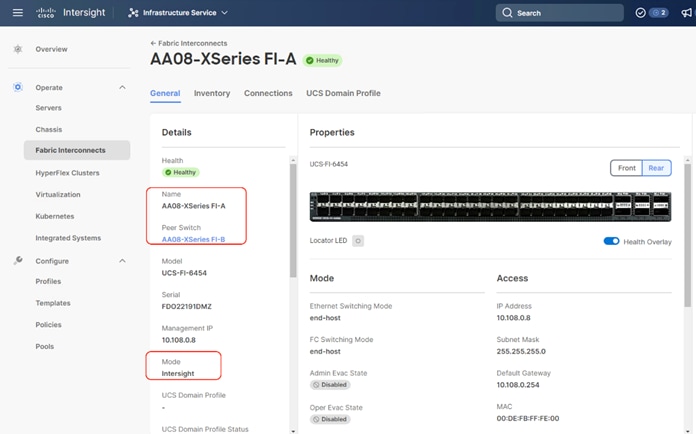
Task: Open the announcements megaphone icon
Action: 686,13
